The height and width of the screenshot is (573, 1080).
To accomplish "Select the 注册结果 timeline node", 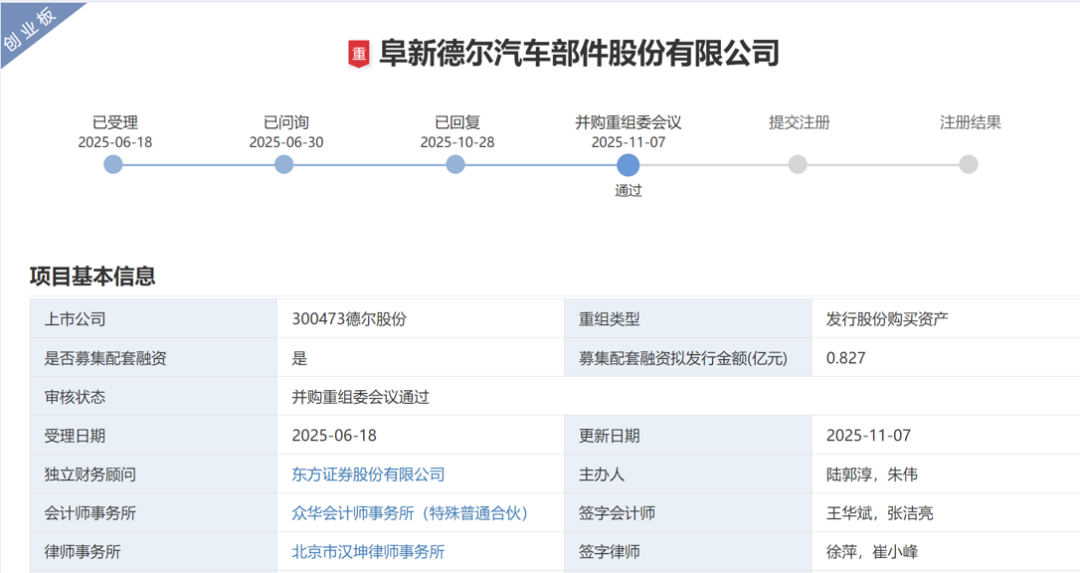I will coord(968,165).
